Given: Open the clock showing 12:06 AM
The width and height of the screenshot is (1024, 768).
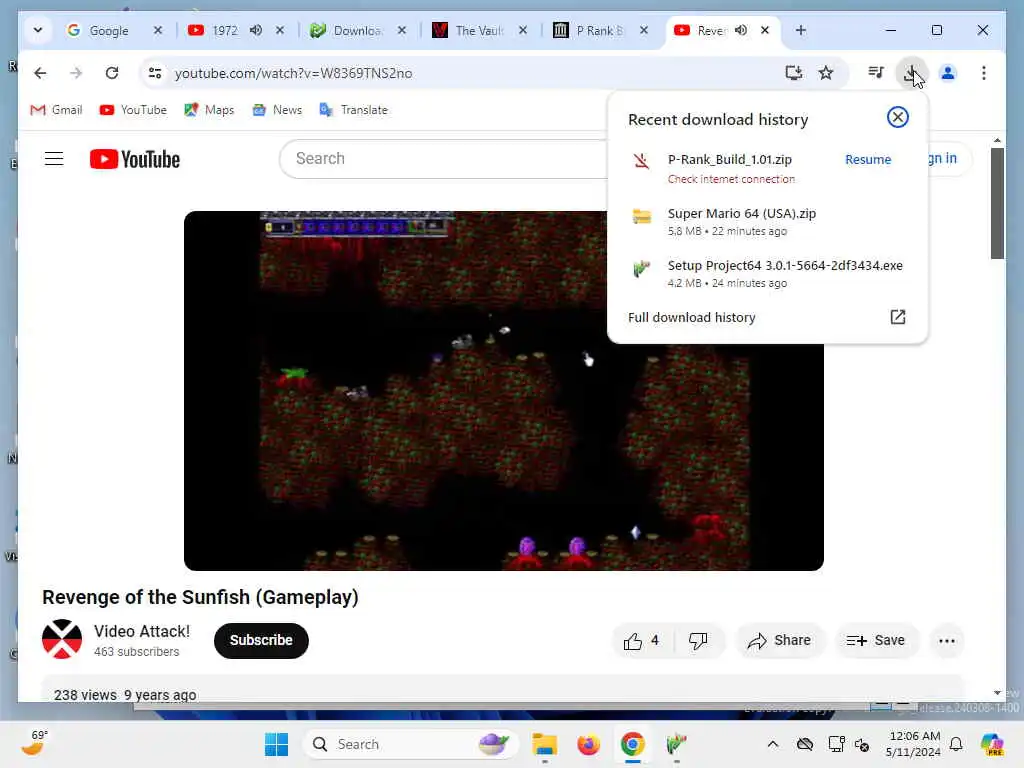Looking at the screenshot, I should (x=914, y=744).
